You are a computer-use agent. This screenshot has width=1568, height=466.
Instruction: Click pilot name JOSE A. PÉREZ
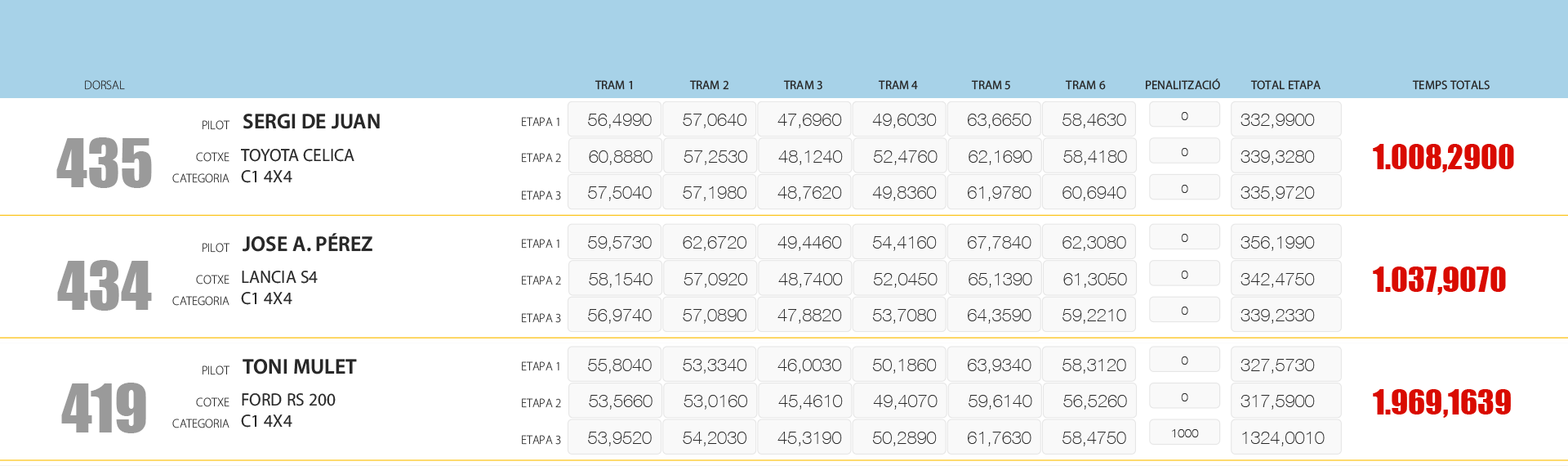coord(307,244)
